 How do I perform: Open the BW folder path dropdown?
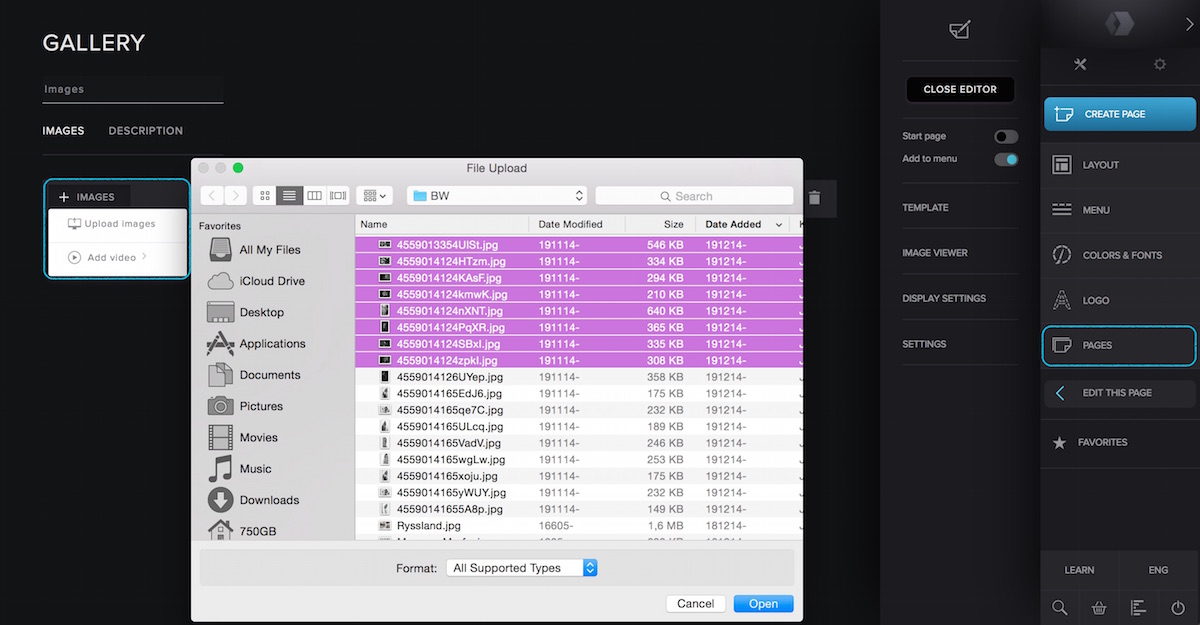tap(496, 196)
